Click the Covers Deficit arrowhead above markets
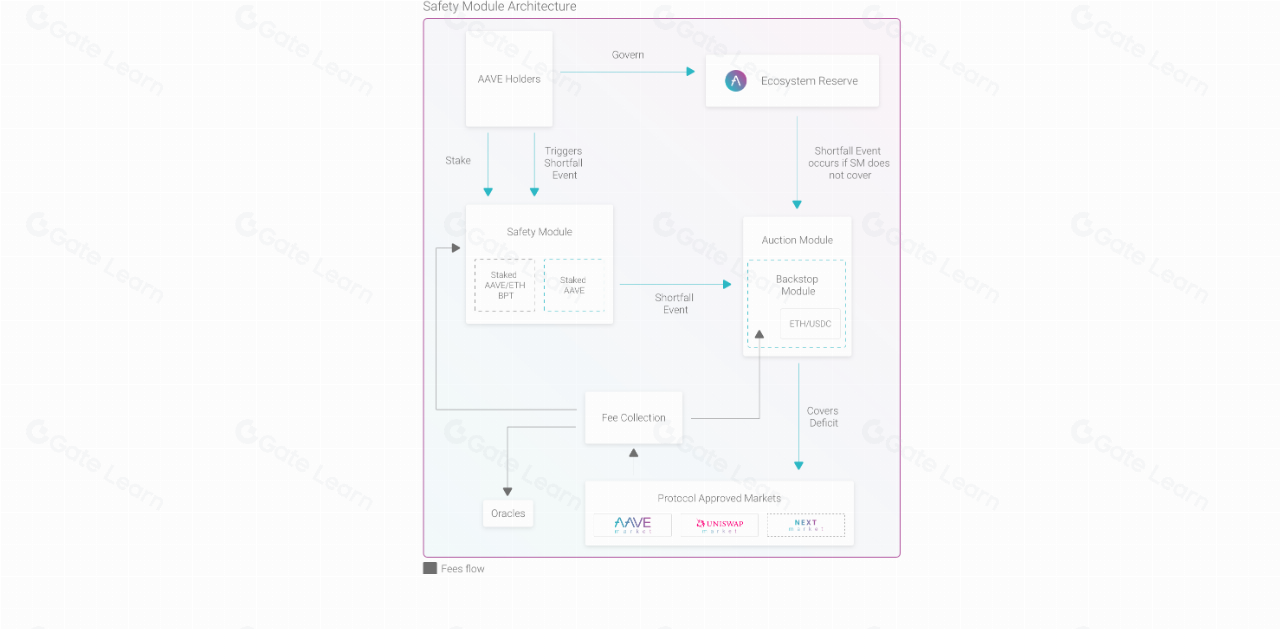Screen dimensions: 1280x629 (798, 464)
